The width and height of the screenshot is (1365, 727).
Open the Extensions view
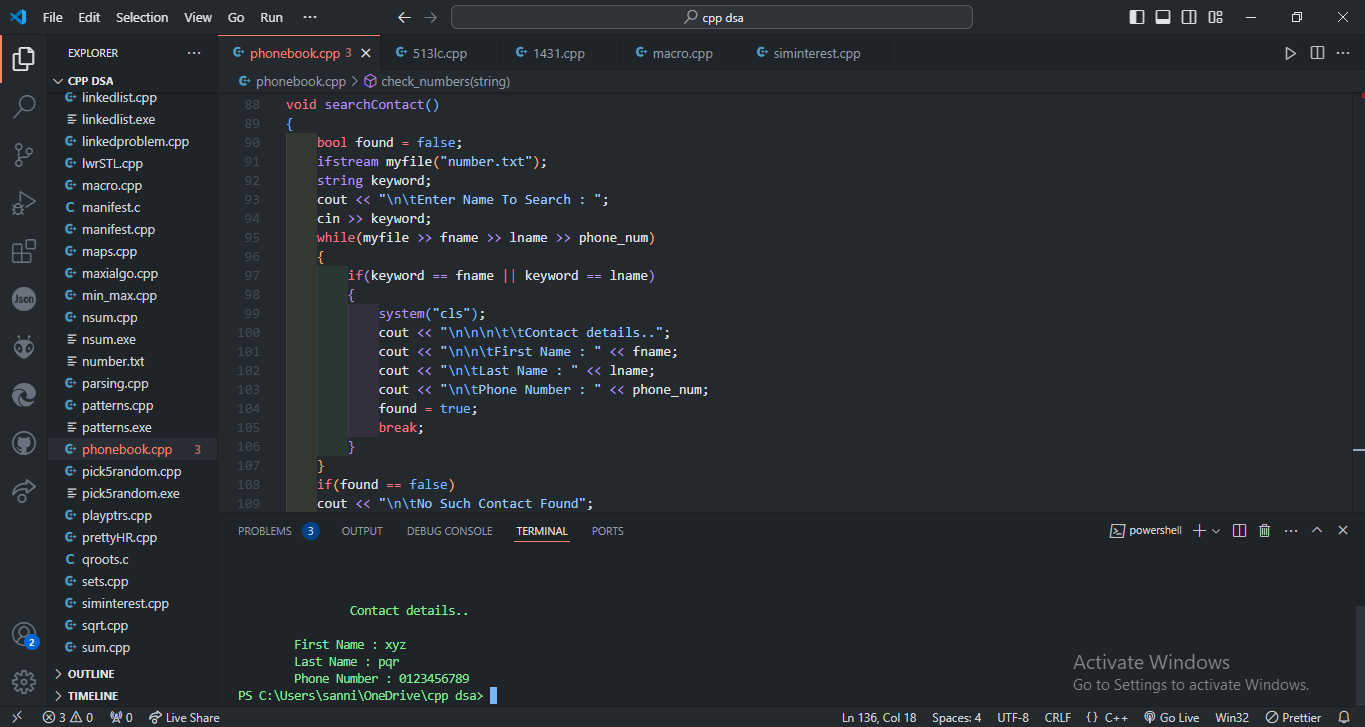23,251
